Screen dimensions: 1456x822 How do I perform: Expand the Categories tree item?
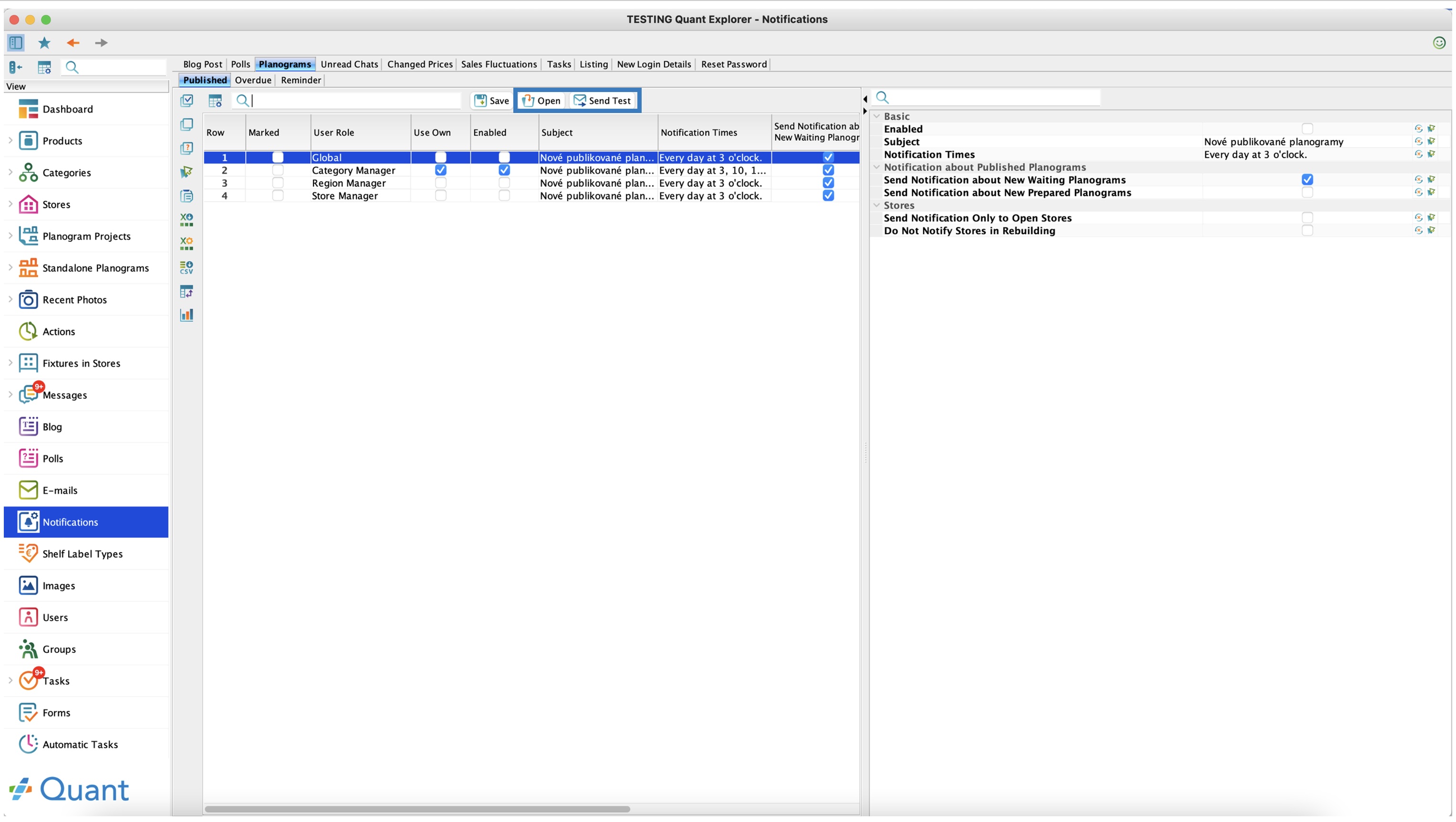[x=10, y=172]
